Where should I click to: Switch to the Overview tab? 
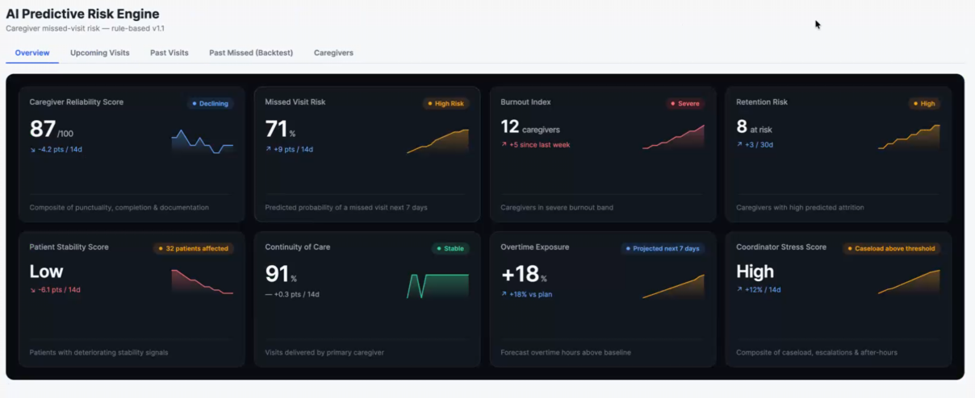point(32,53)
